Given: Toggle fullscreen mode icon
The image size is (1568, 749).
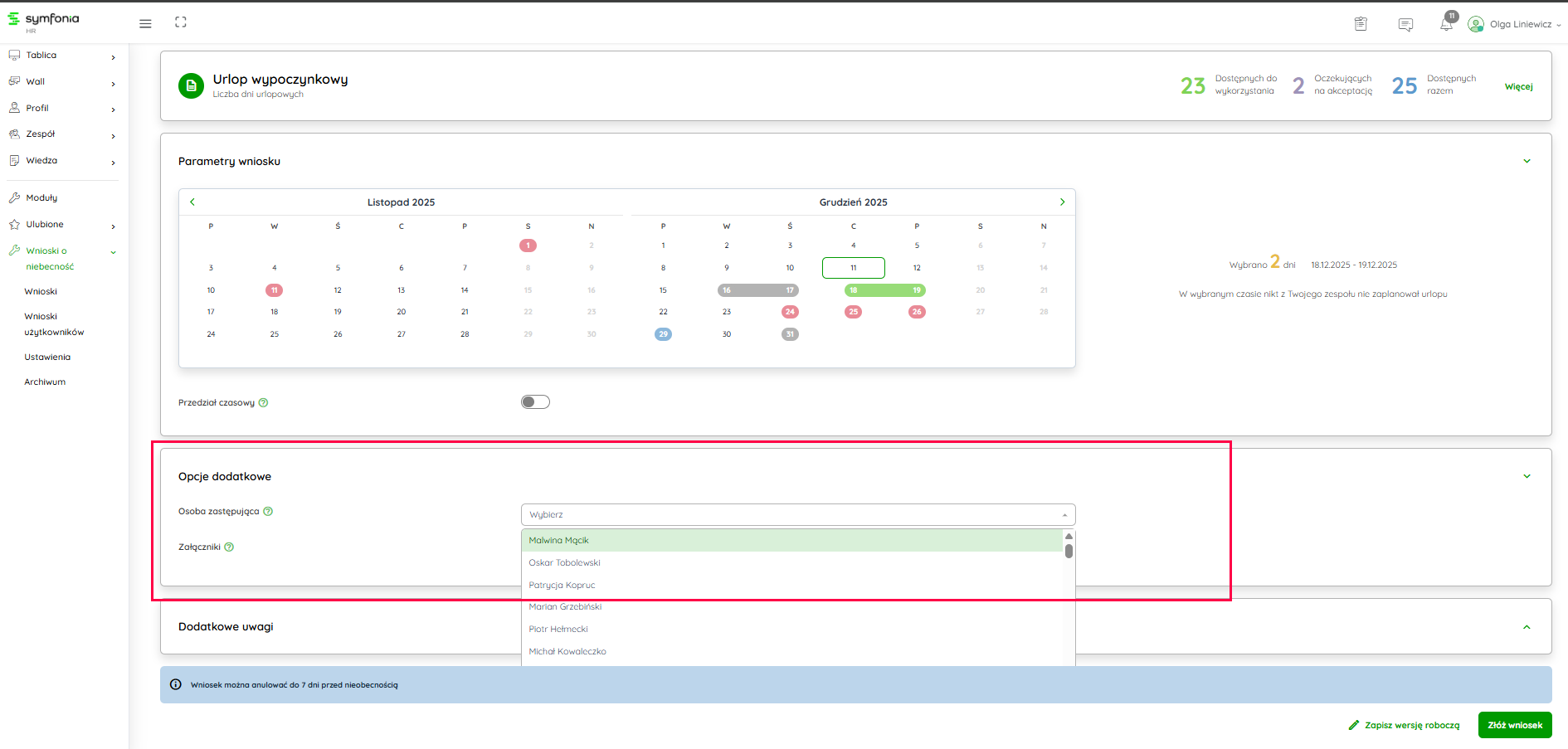Looking at the screenshot, I should (181, 22).
